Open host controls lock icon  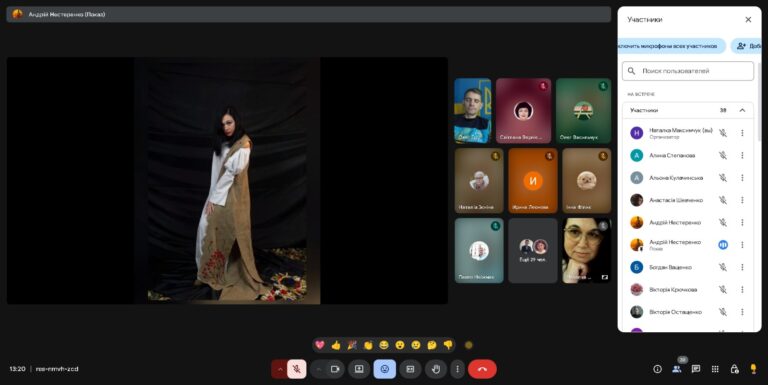(x=734, y=369)
